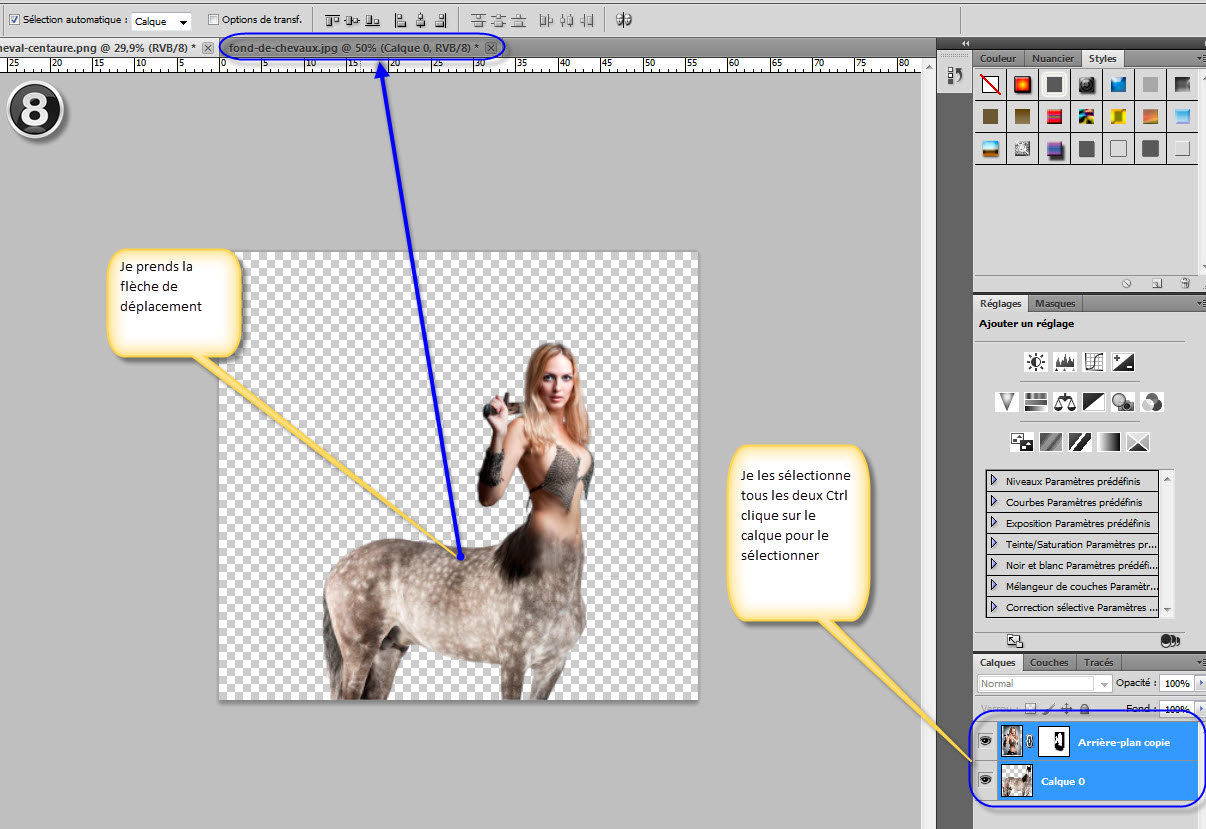The height and width of the screenshot is (829, 1206).
Task: Select the Color Balance scales icon
Action: coord(1064,402)
